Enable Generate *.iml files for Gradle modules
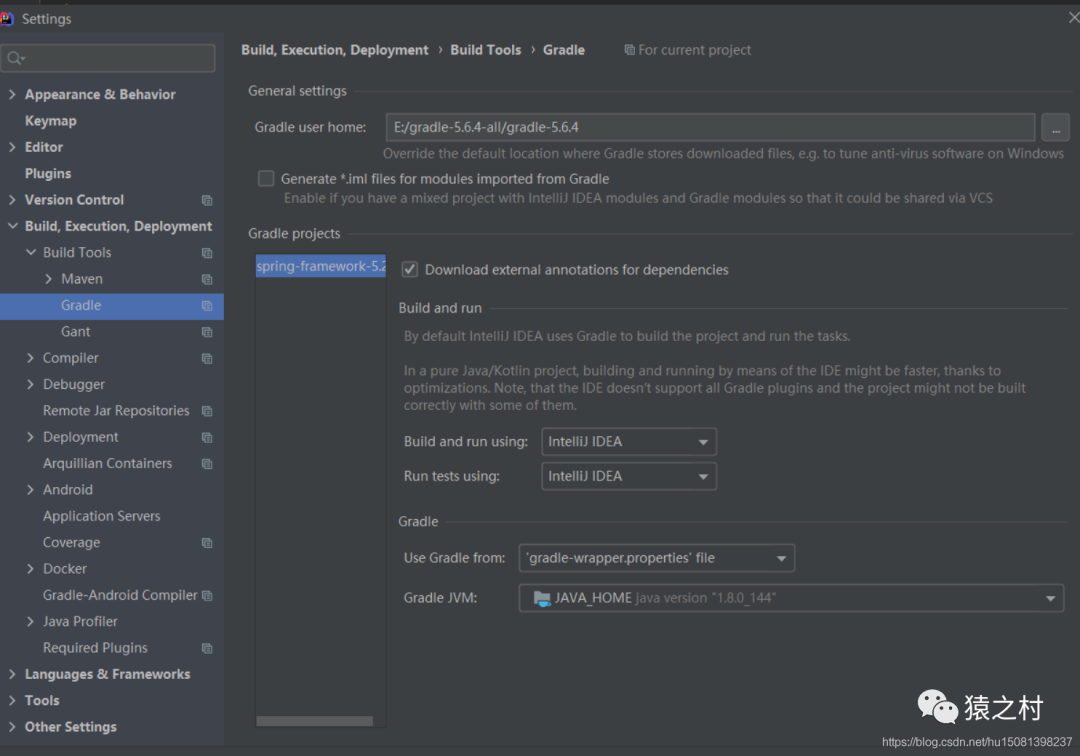This screenshot has height=756, width=1080. [266, 179]
